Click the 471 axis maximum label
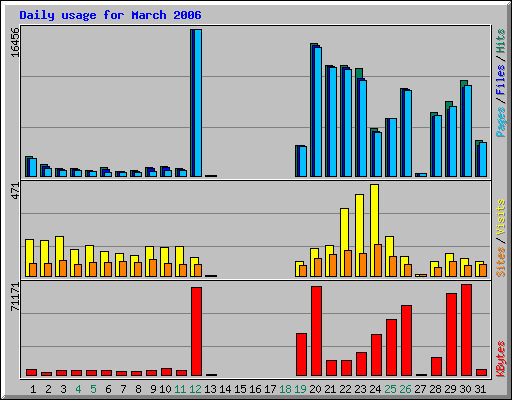The width and height of the screenshot is (512, 400). (x=15, y=191)
